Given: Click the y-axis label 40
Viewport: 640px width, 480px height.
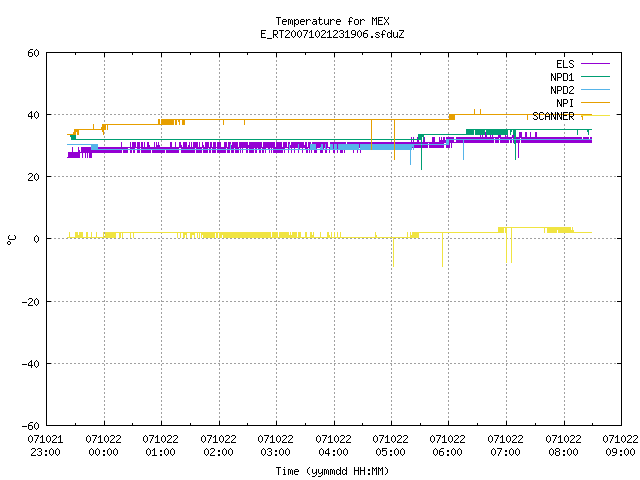Looking at the screenshot, I should click(x=33, y=115).
